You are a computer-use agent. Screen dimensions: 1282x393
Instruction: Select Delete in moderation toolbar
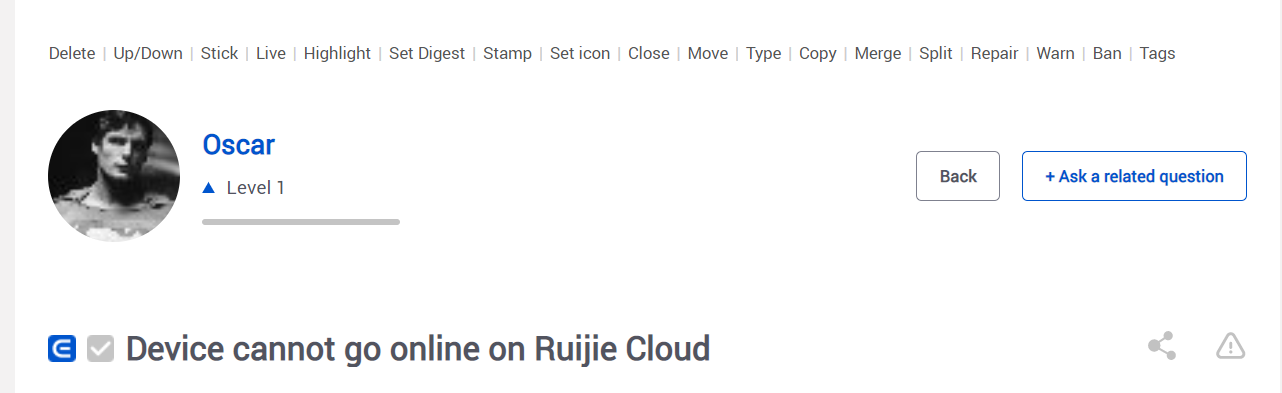coord(72,53)
